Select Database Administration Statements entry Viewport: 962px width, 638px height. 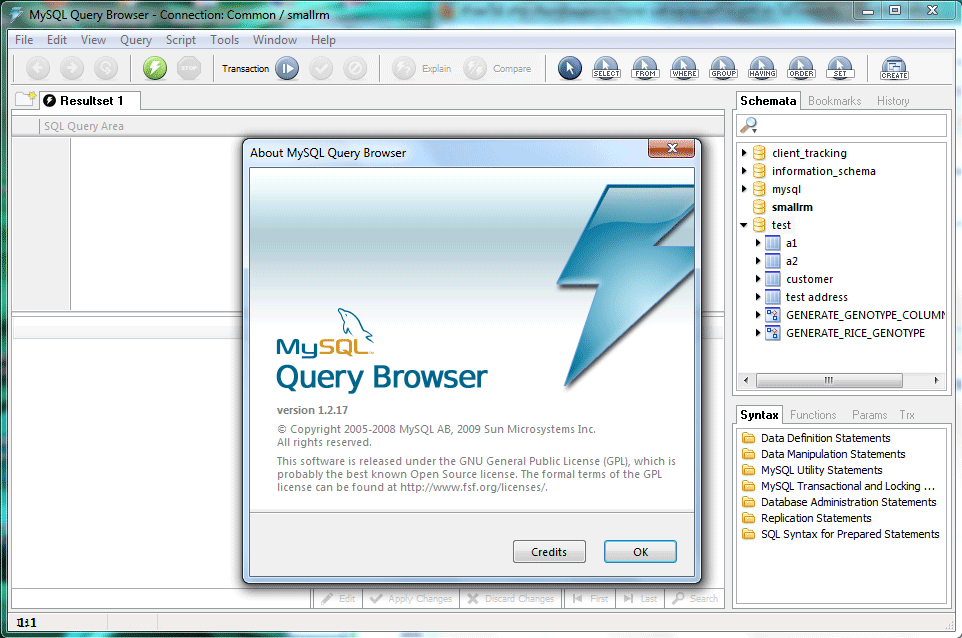(x=848, y=502)
